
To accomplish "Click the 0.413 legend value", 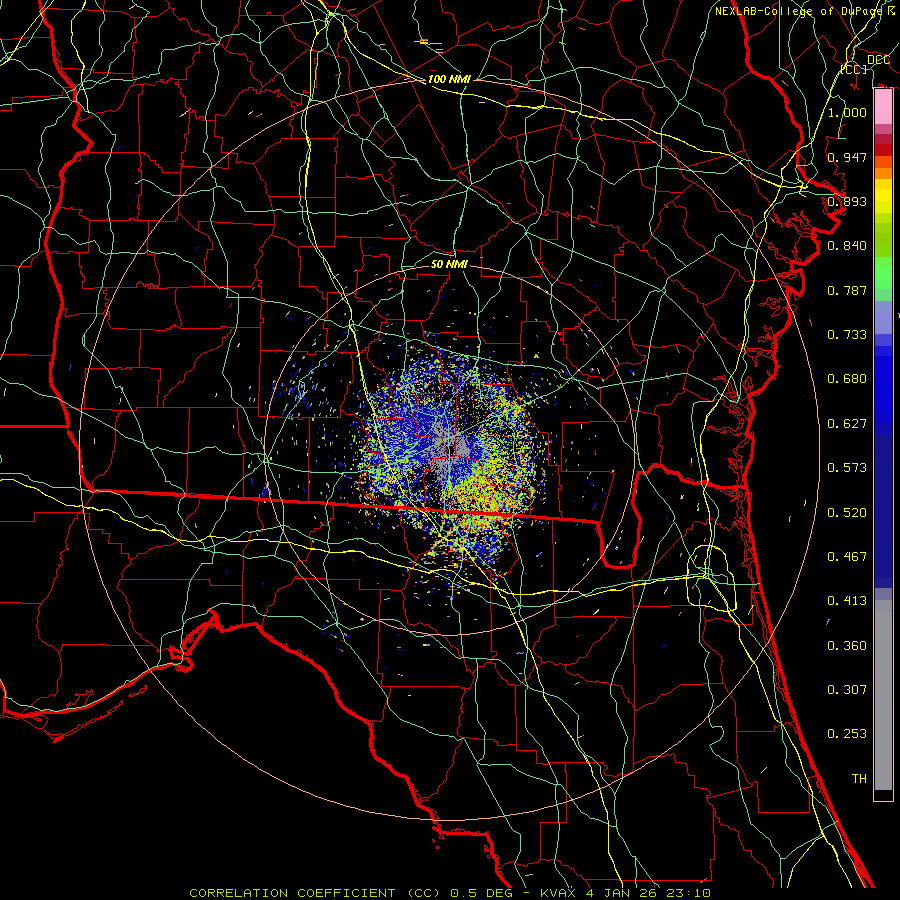I will pos(847,601).
